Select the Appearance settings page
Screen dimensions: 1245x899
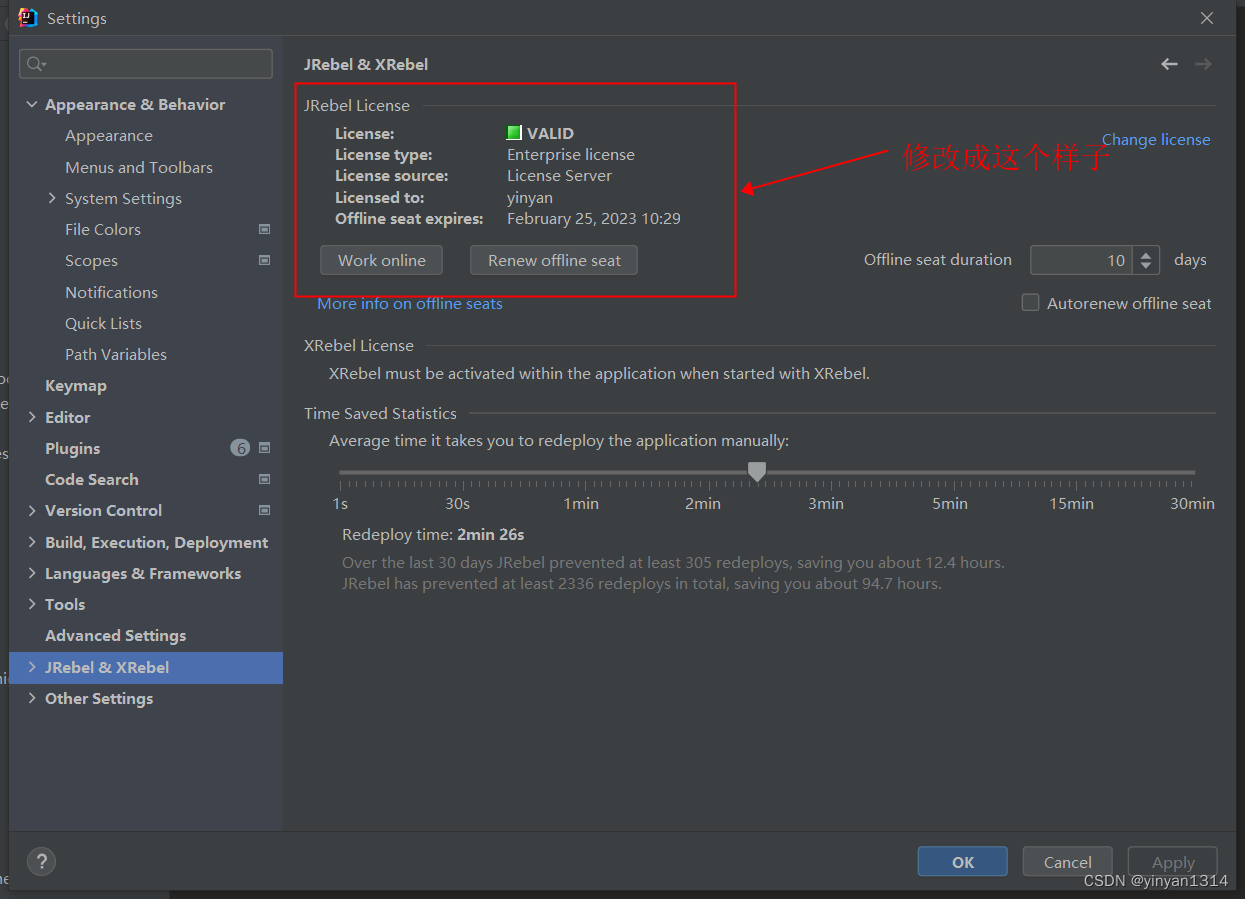(x=109, y=135)
